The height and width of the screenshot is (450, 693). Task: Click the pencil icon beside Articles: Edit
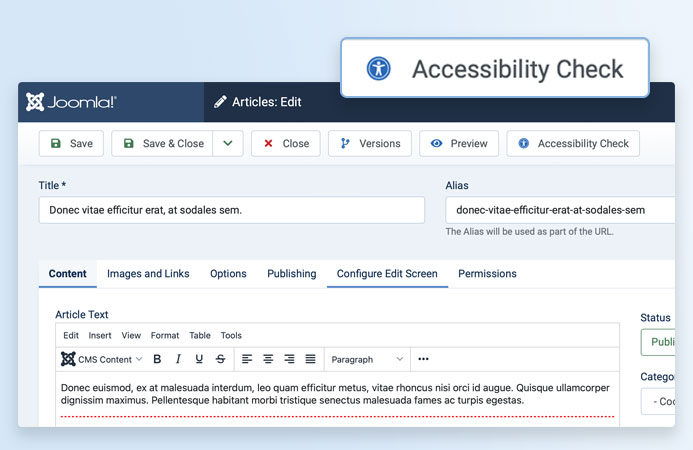click(220, 102)
